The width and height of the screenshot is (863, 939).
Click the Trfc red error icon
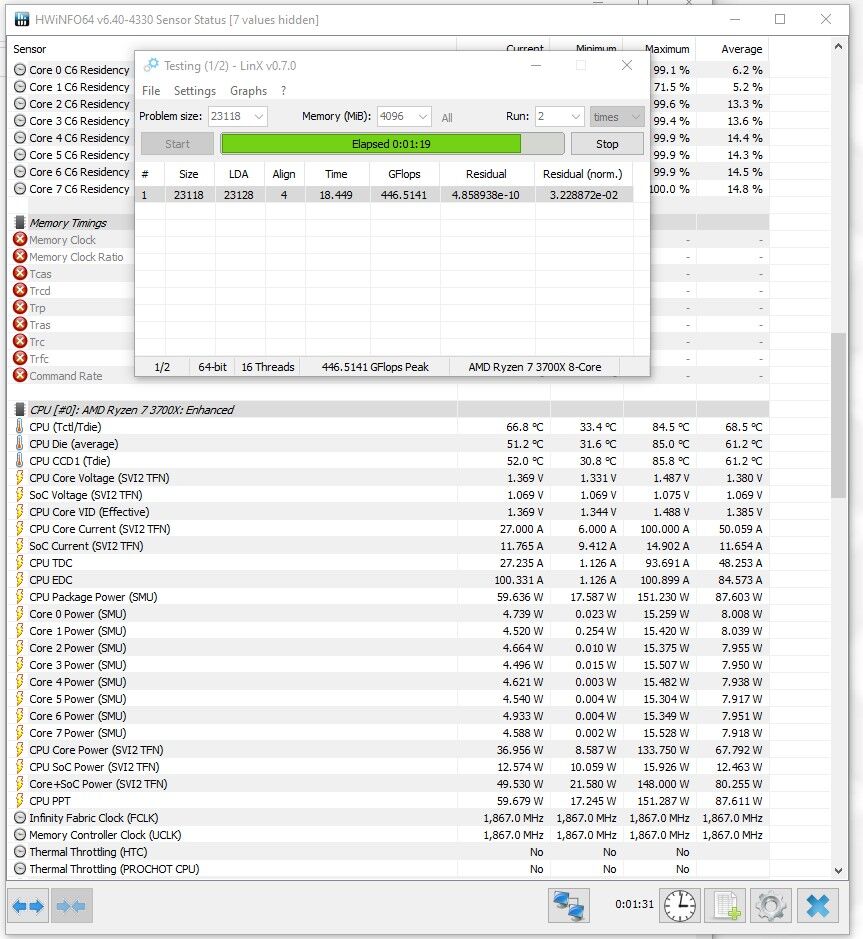(x=20, y=359)
